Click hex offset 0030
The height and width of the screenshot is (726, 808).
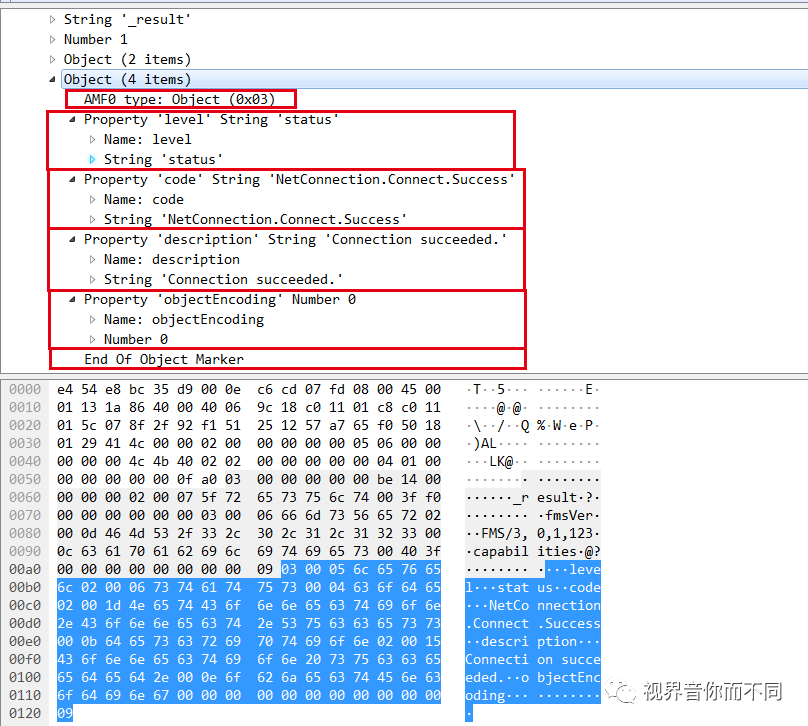(25, 444)
